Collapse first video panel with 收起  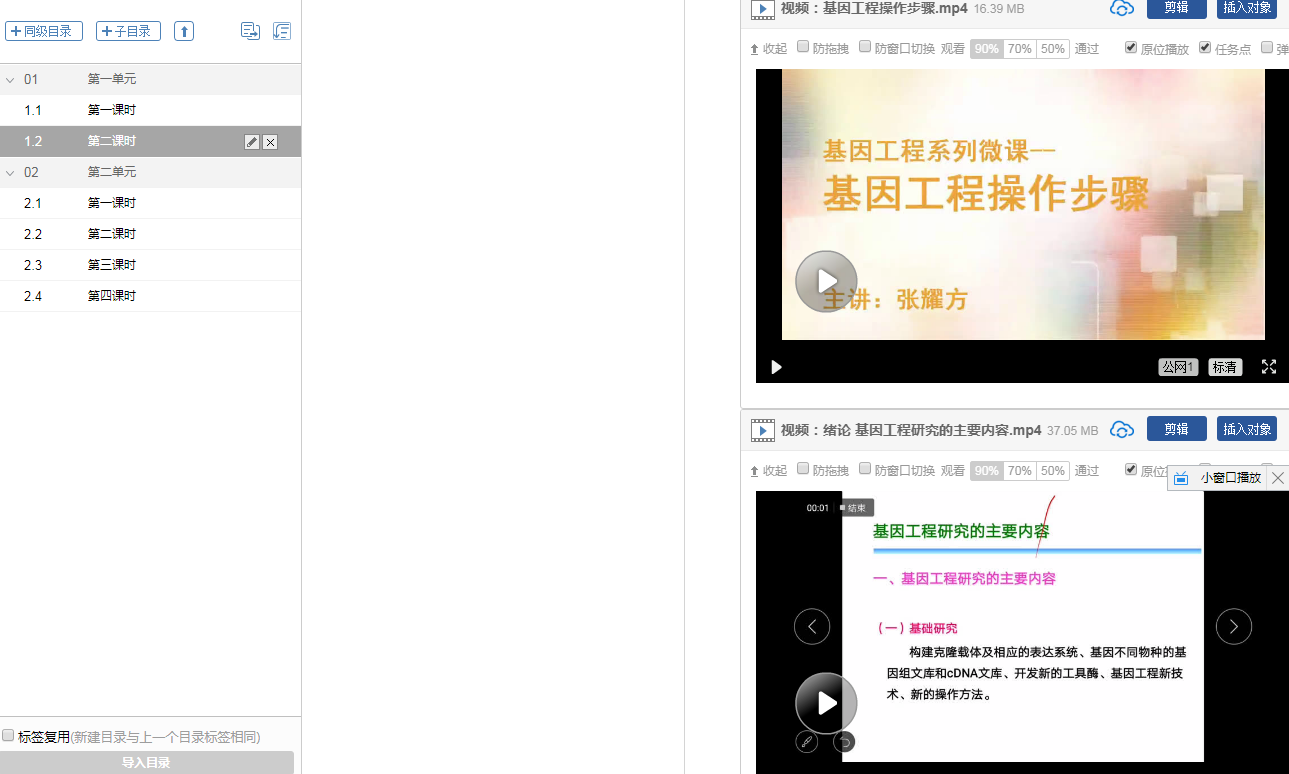point(768,49)
